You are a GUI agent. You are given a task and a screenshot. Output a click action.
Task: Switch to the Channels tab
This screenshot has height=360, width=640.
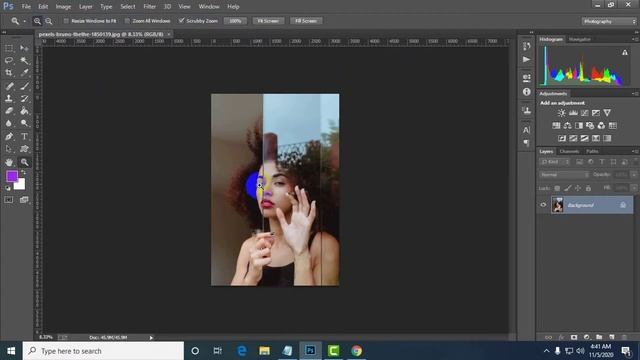pos(569,151)
